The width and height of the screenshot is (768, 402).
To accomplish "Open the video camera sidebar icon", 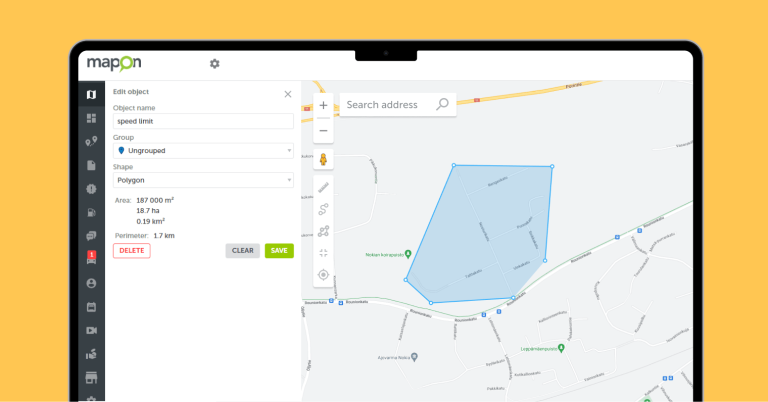I will coord(91,330).
